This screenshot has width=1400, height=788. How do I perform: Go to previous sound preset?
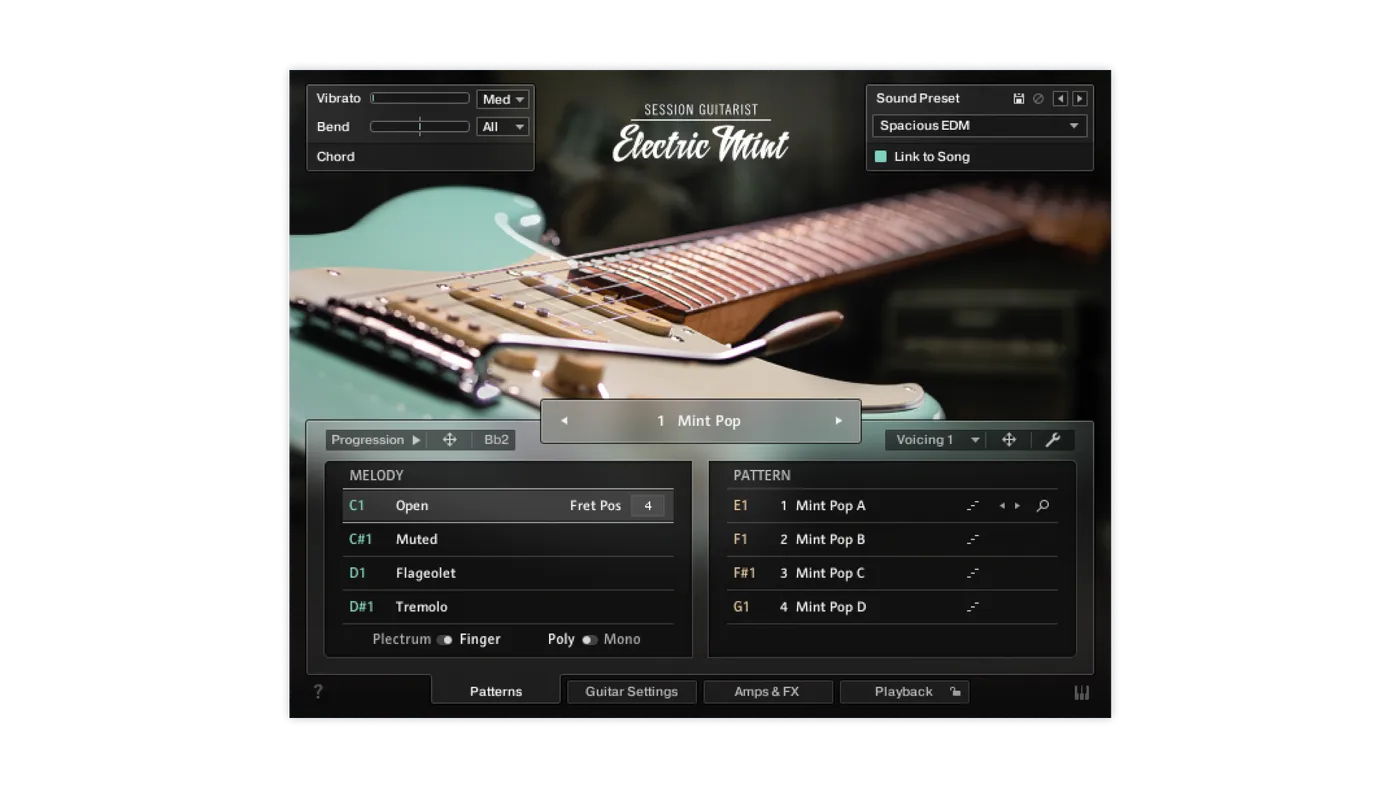pyautogui.click(x=1060, y=99)
